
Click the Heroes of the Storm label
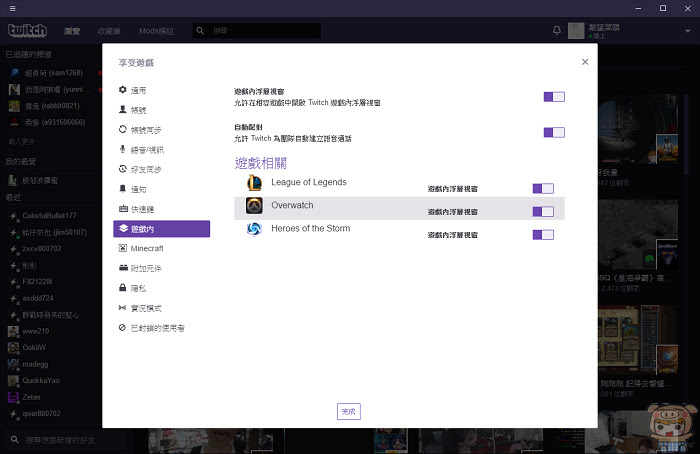(311, 229)
